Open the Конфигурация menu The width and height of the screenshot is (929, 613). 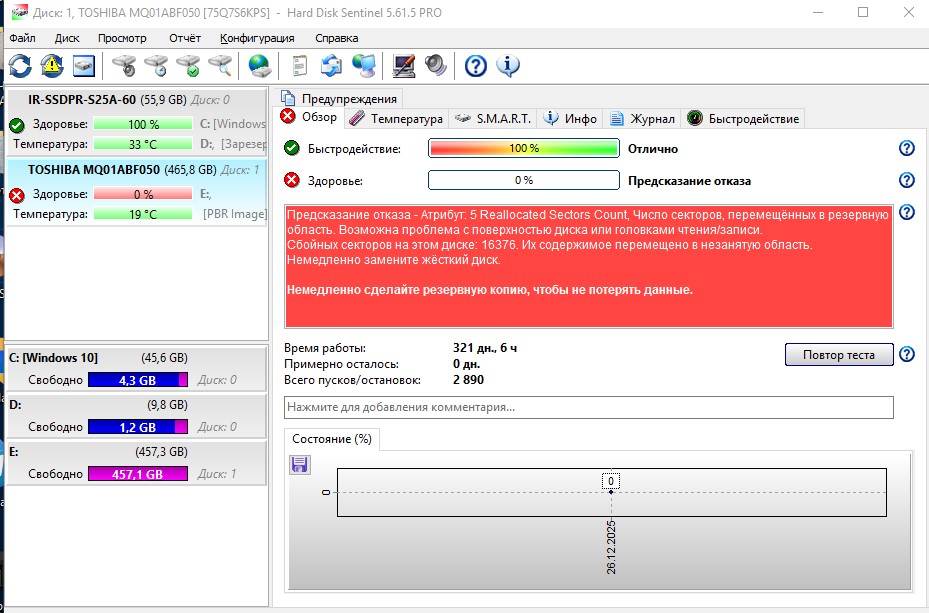[257, 38]
